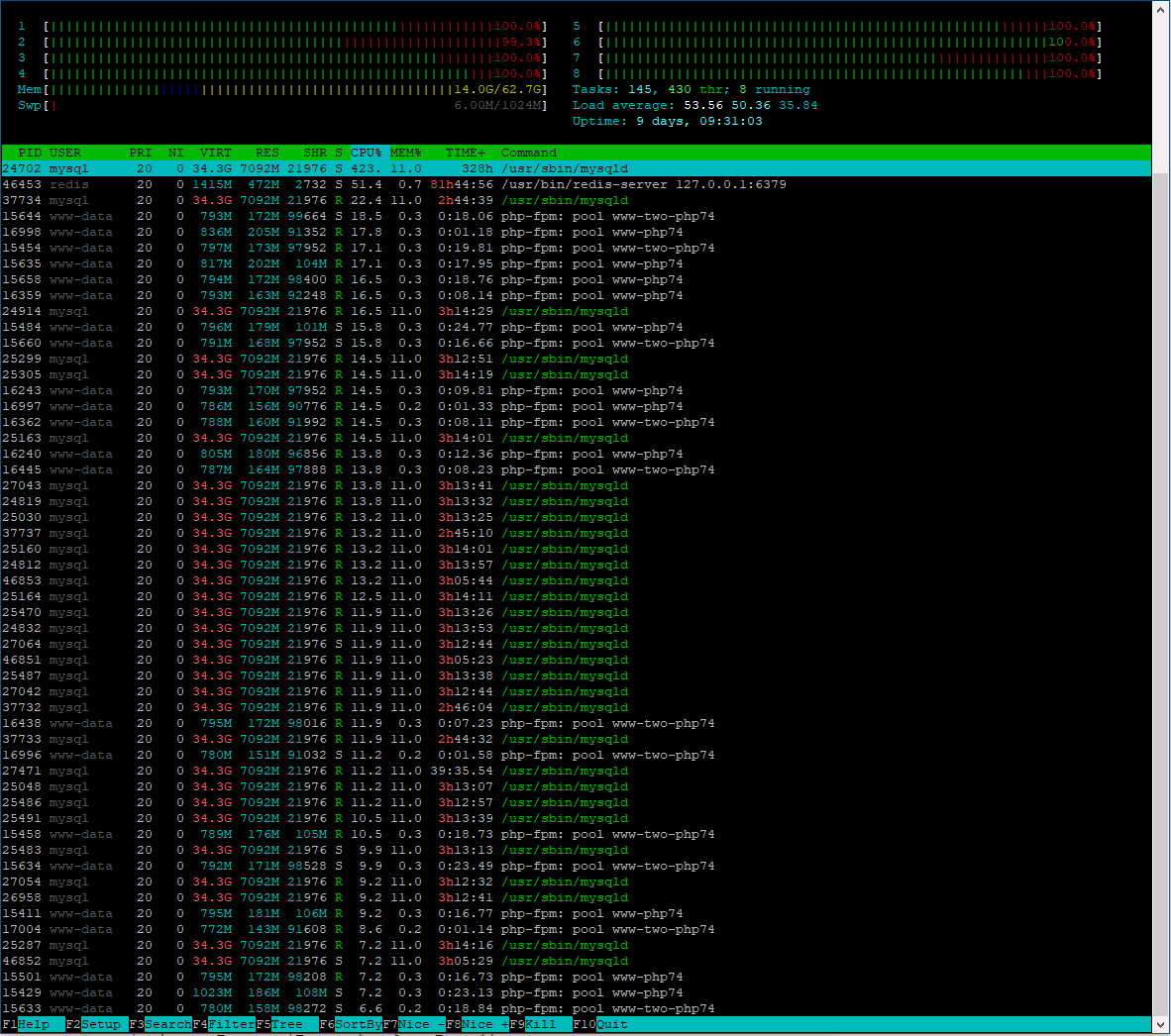Click F7 Nice - to lower niceness

[x=414, y=1024]
